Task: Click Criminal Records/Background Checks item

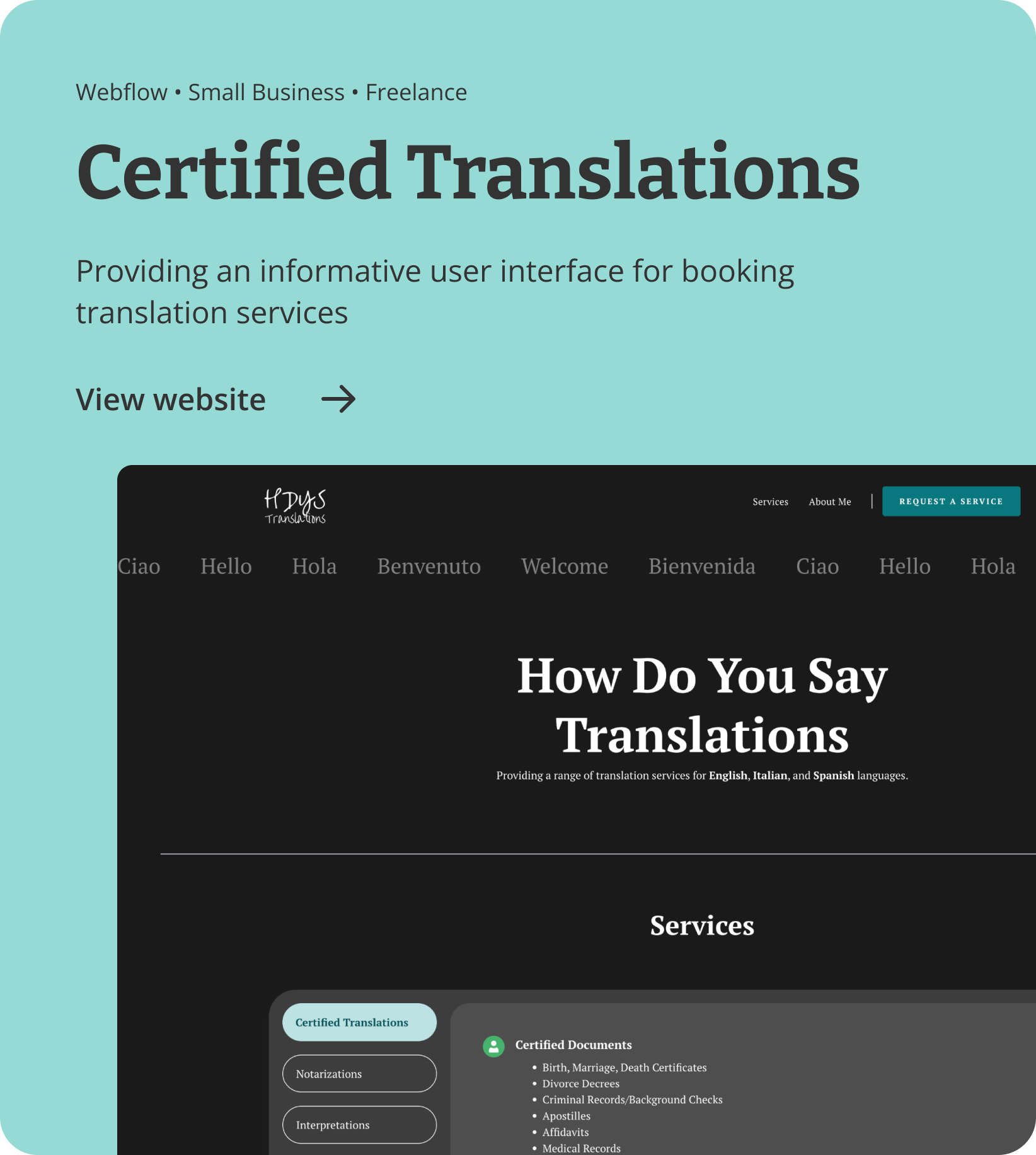Action: tap(632, 1100)
